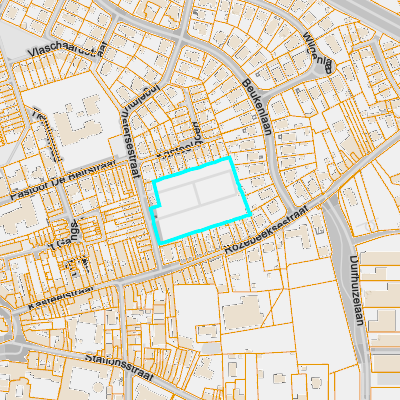Click the large building near Vlaschaardstraat
The image size is (400, 400).
[x=78, y=119]
